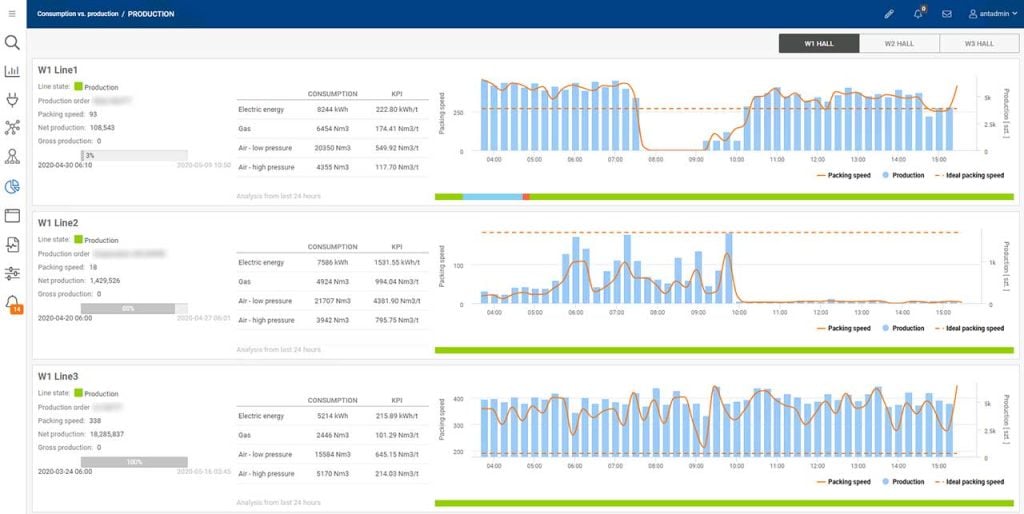Click the 3942 Nm3 value
Image resolution: width=1024 pixels, height=514 pixels.
tap(333, 321)
